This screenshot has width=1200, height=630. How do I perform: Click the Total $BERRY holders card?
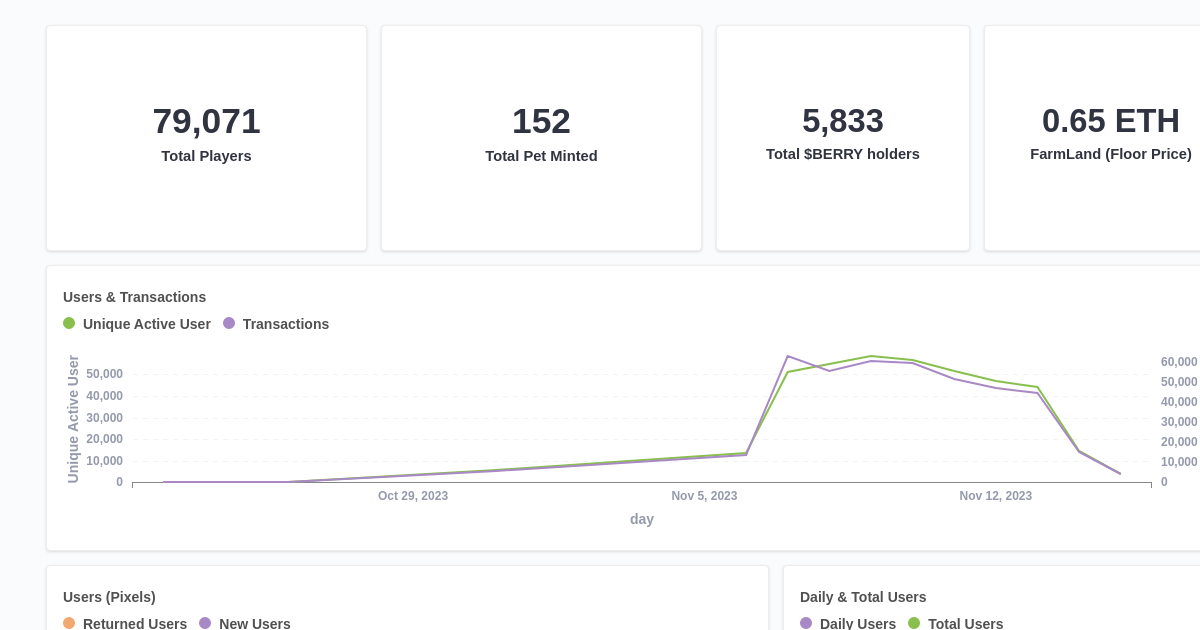[842, 137]
